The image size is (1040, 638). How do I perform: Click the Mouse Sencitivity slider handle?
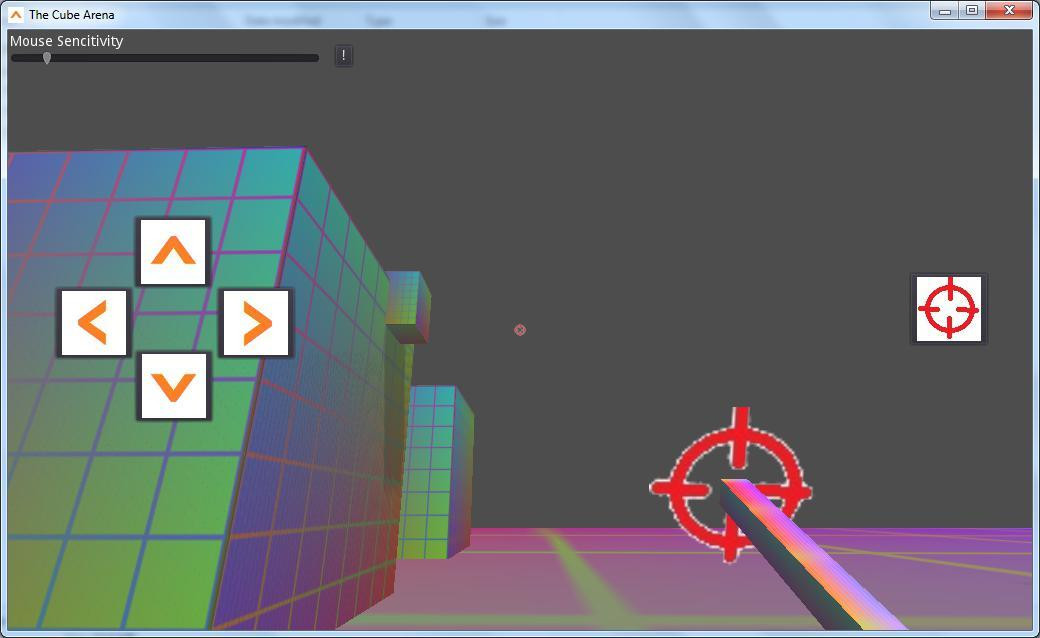pos(47,58)
